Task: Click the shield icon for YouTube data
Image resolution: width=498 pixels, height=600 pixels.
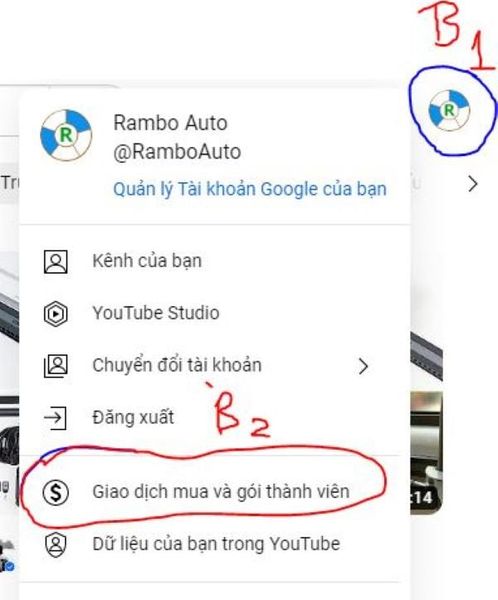Action: pos(56,545)
